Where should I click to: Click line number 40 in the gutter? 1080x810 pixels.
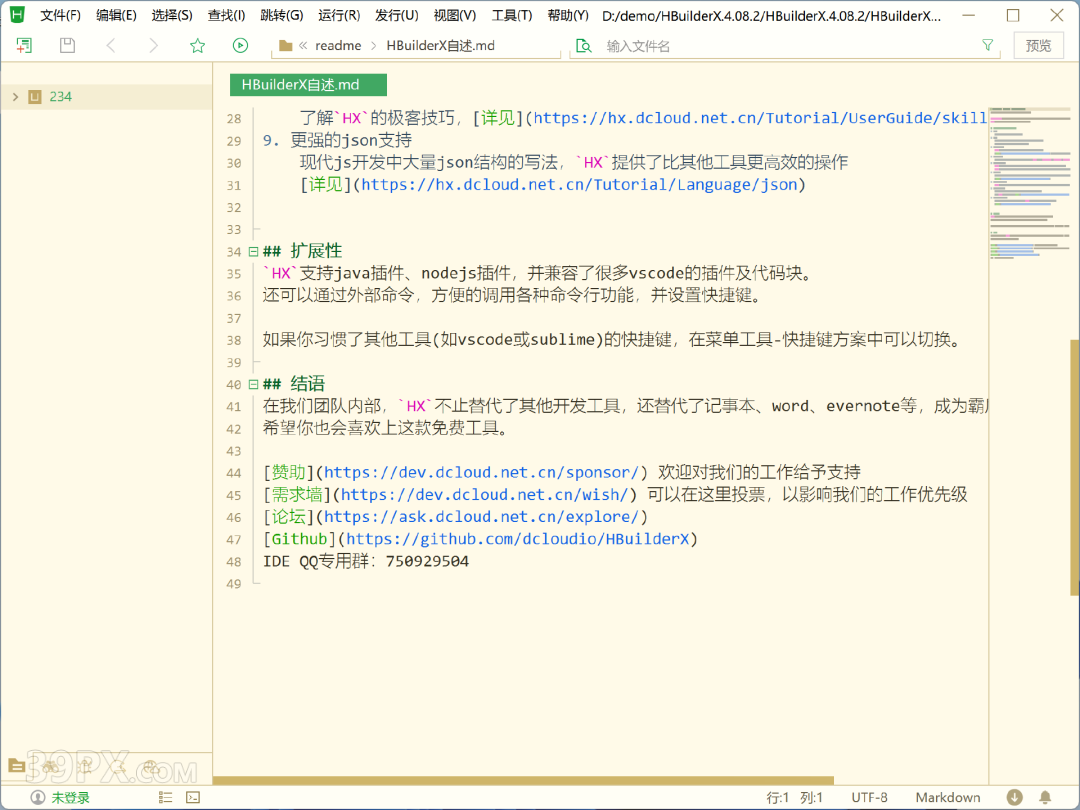pos(233,385)
